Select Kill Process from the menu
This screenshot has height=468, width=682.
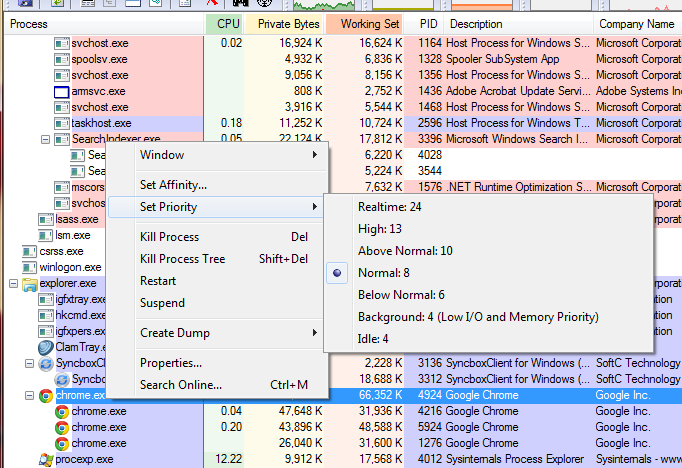point(217,237)
